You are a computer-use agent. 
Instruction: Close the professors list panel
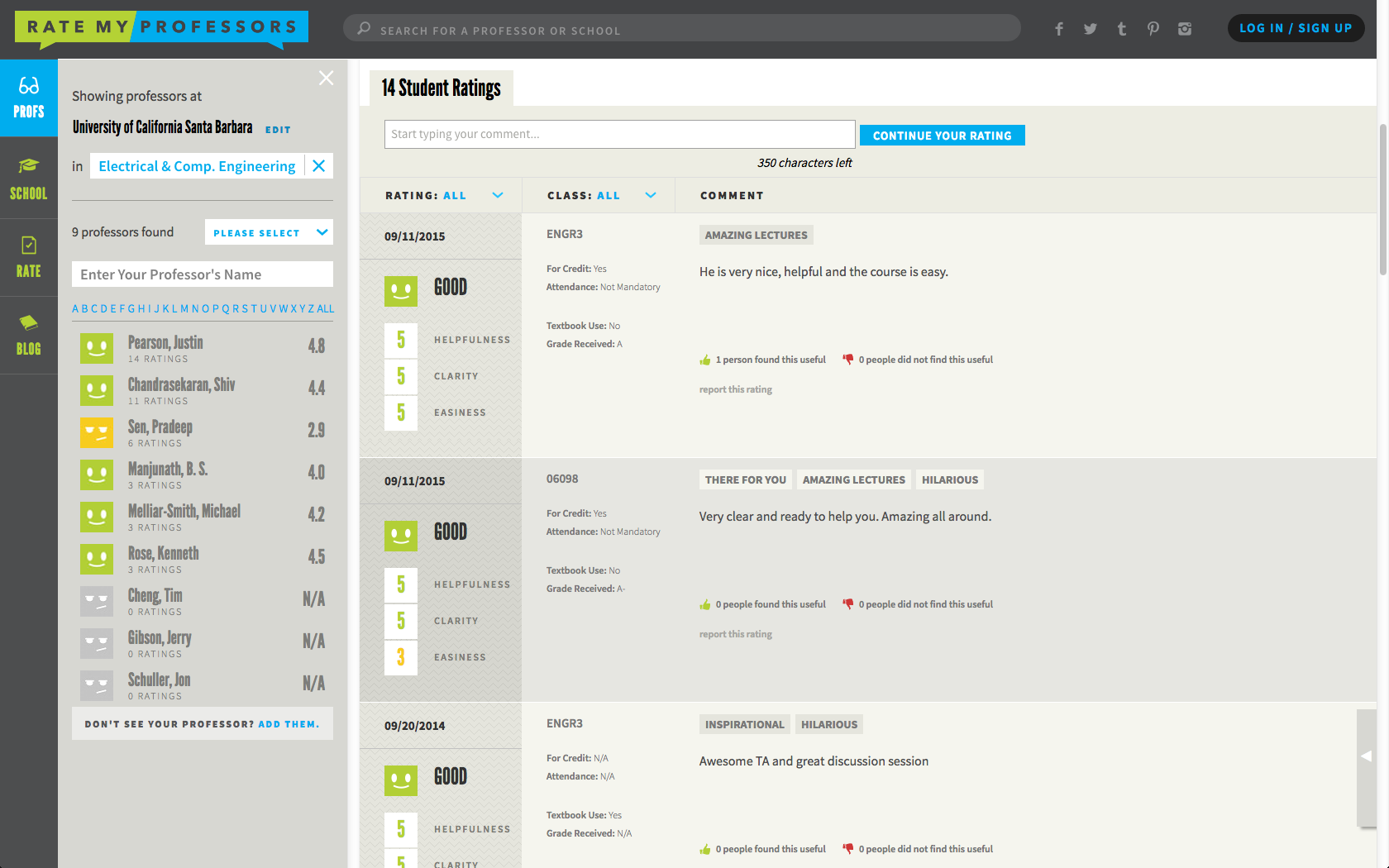click(x=327, y=78)
